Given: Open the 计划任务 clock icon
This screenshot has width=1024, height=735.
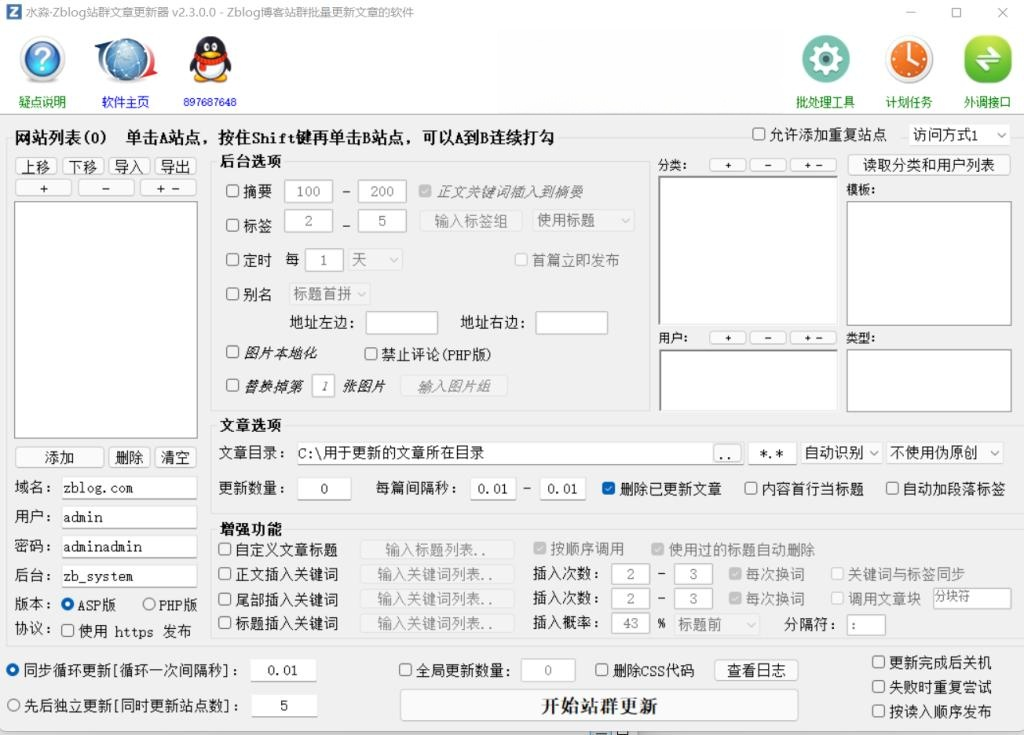Looking at the screenshot, I should [908, 61].
